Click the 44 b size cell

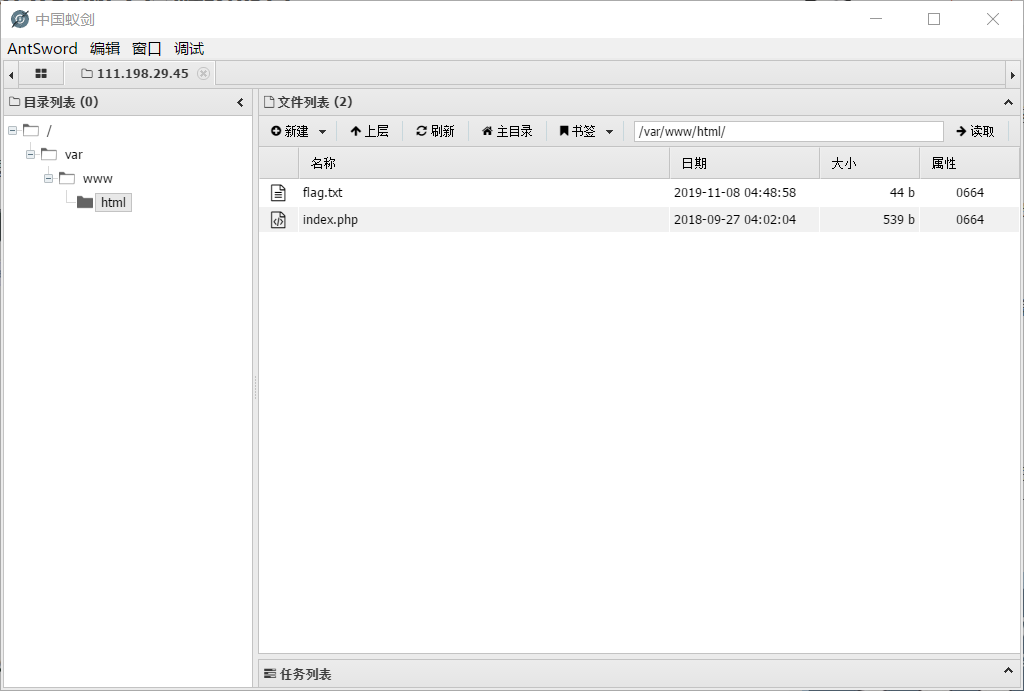902,193
